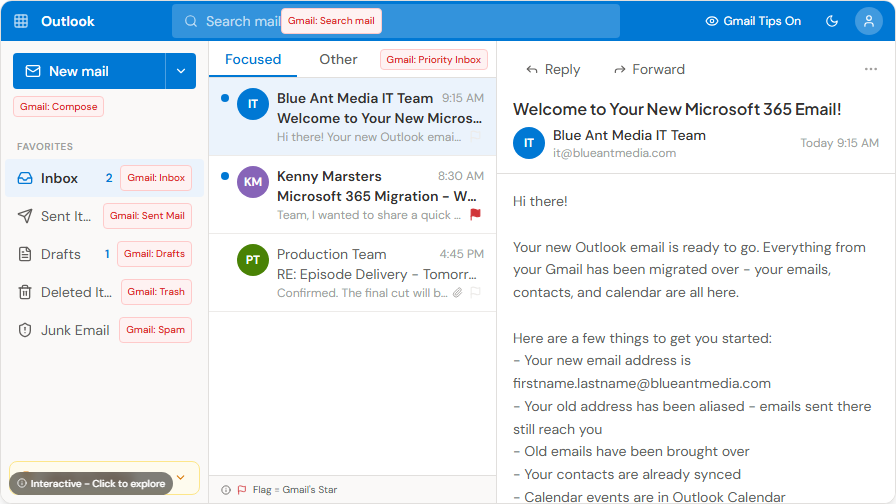Viewport: 896px width, 504px height.
Task: Open the account profile avatar
Action: point(869,21)
